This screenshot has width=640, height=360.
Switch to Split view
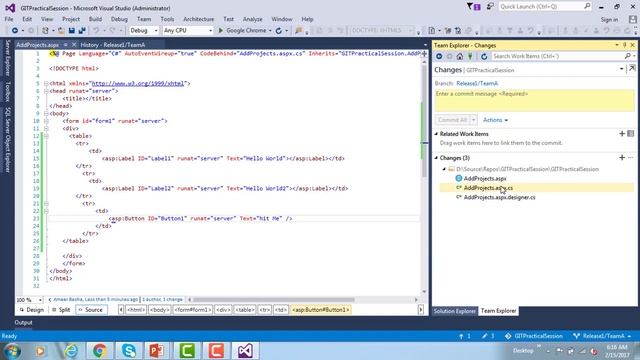pyautogui.click(x=61, y=310)
